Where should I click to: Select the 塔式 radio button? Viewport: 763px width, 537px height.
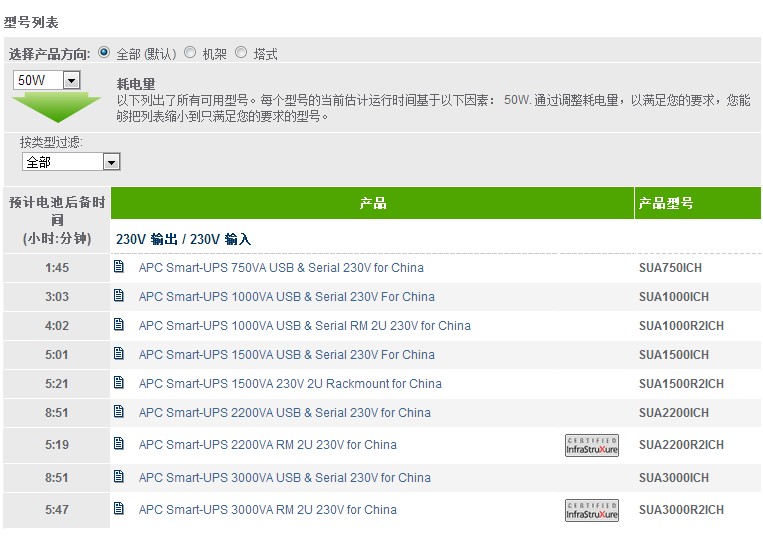(241, 52)
